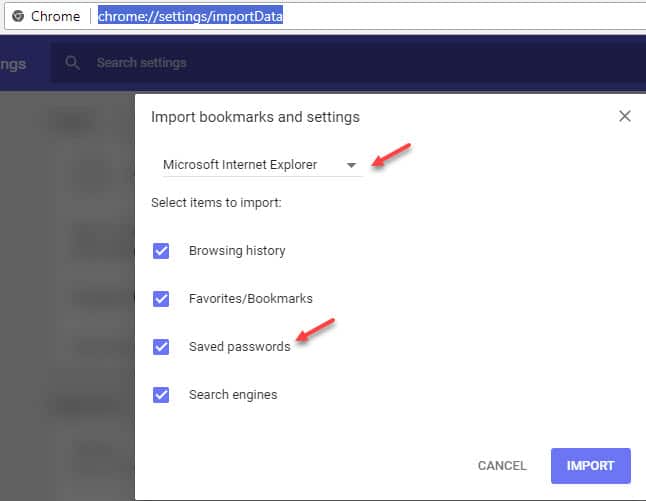This screenshot has height=501, width=646.
Task: Toggle the Favorites/Bookmarks checkbox
Action: tap(161, 299)
